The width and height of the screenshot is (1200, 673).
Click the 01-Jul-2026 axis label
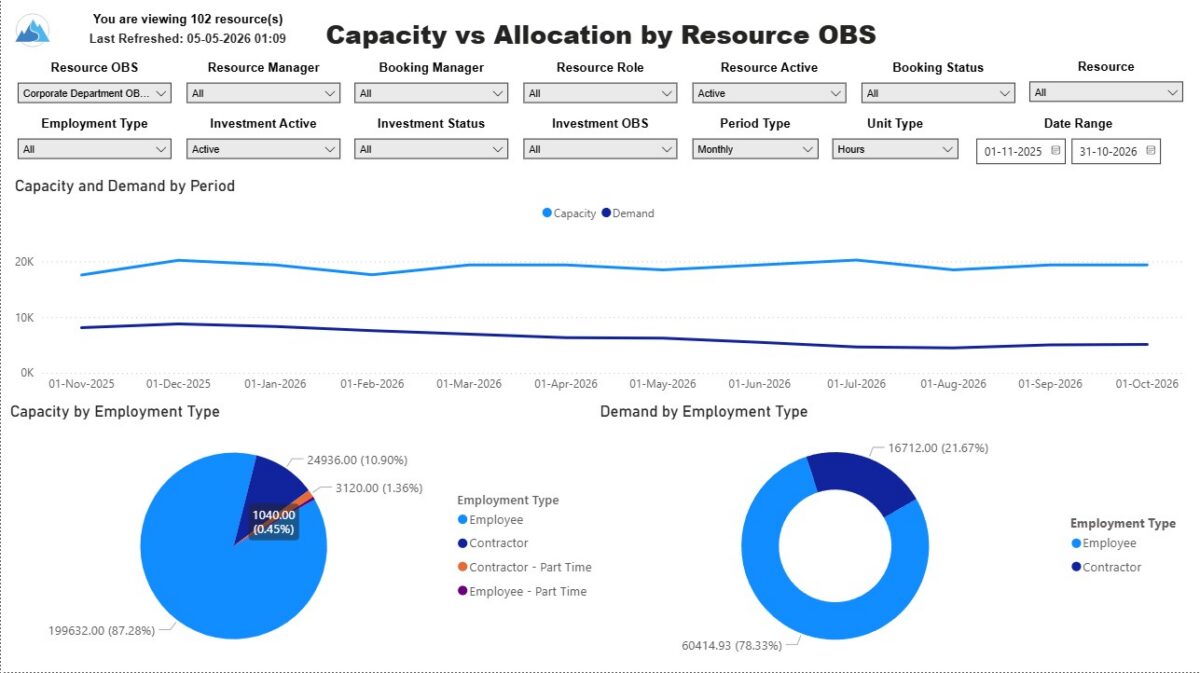(x=856, y=384)
